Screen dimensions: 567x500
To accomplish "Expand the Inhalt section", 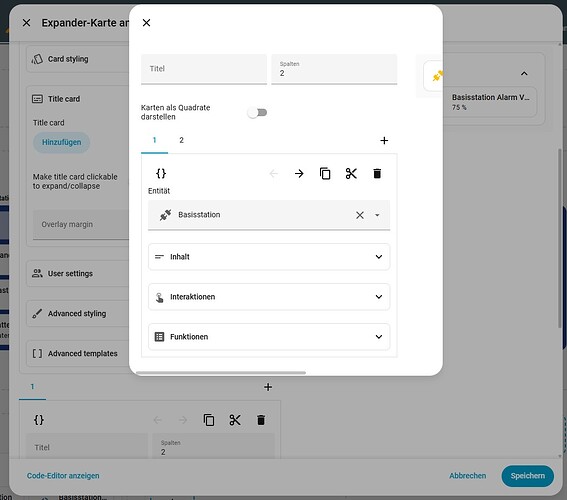I will coord(269,257).
